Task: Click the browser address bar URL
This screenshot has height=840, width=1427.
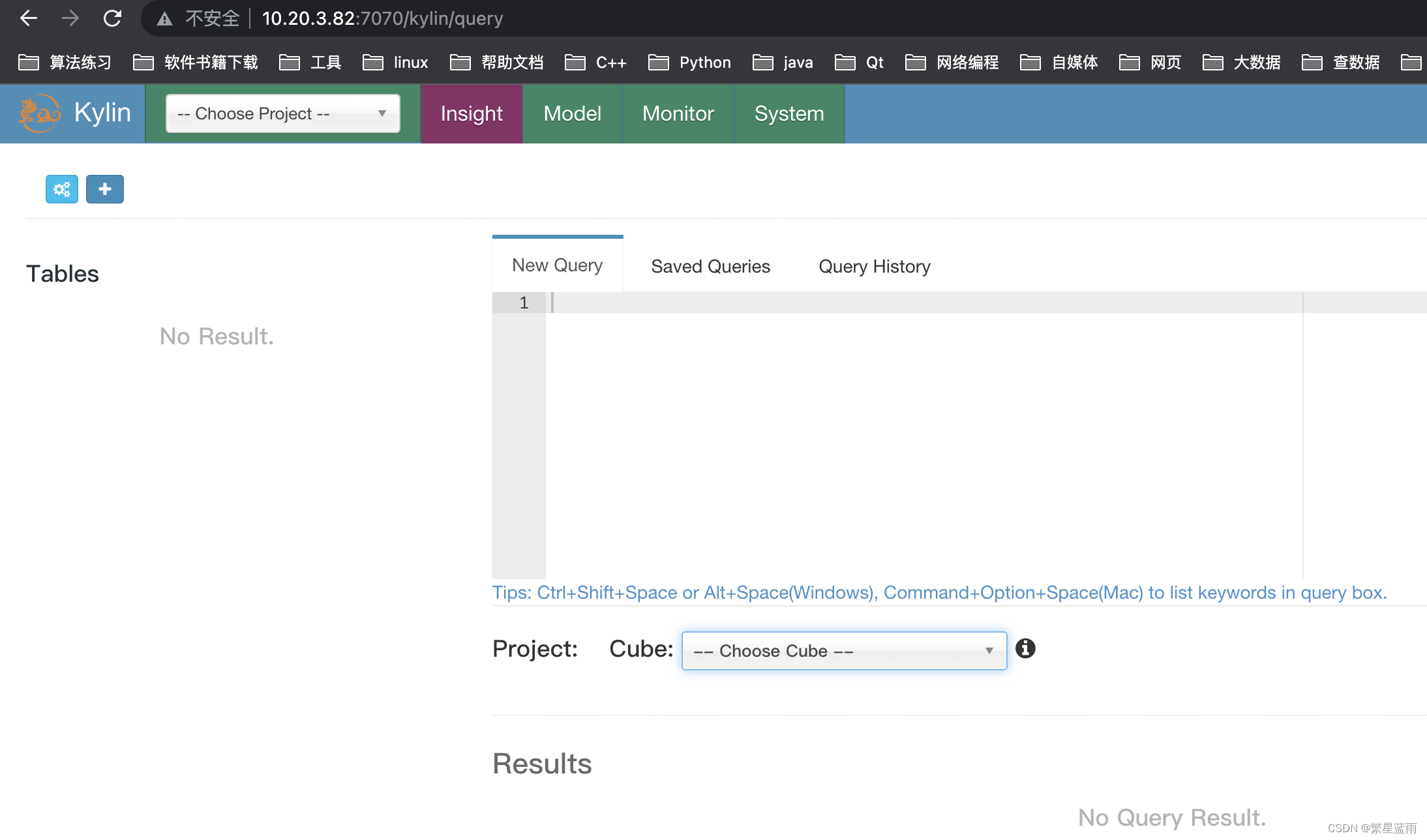Action: point(382,18)
